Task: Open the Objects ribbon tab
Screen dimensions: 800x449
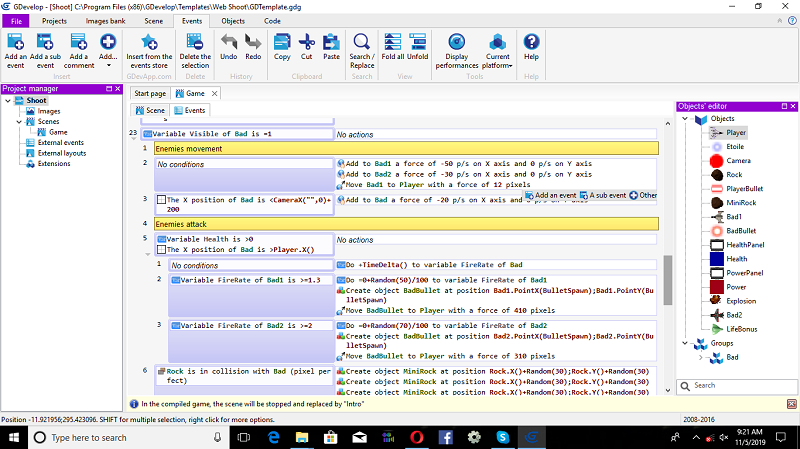Action: [232, 20]
